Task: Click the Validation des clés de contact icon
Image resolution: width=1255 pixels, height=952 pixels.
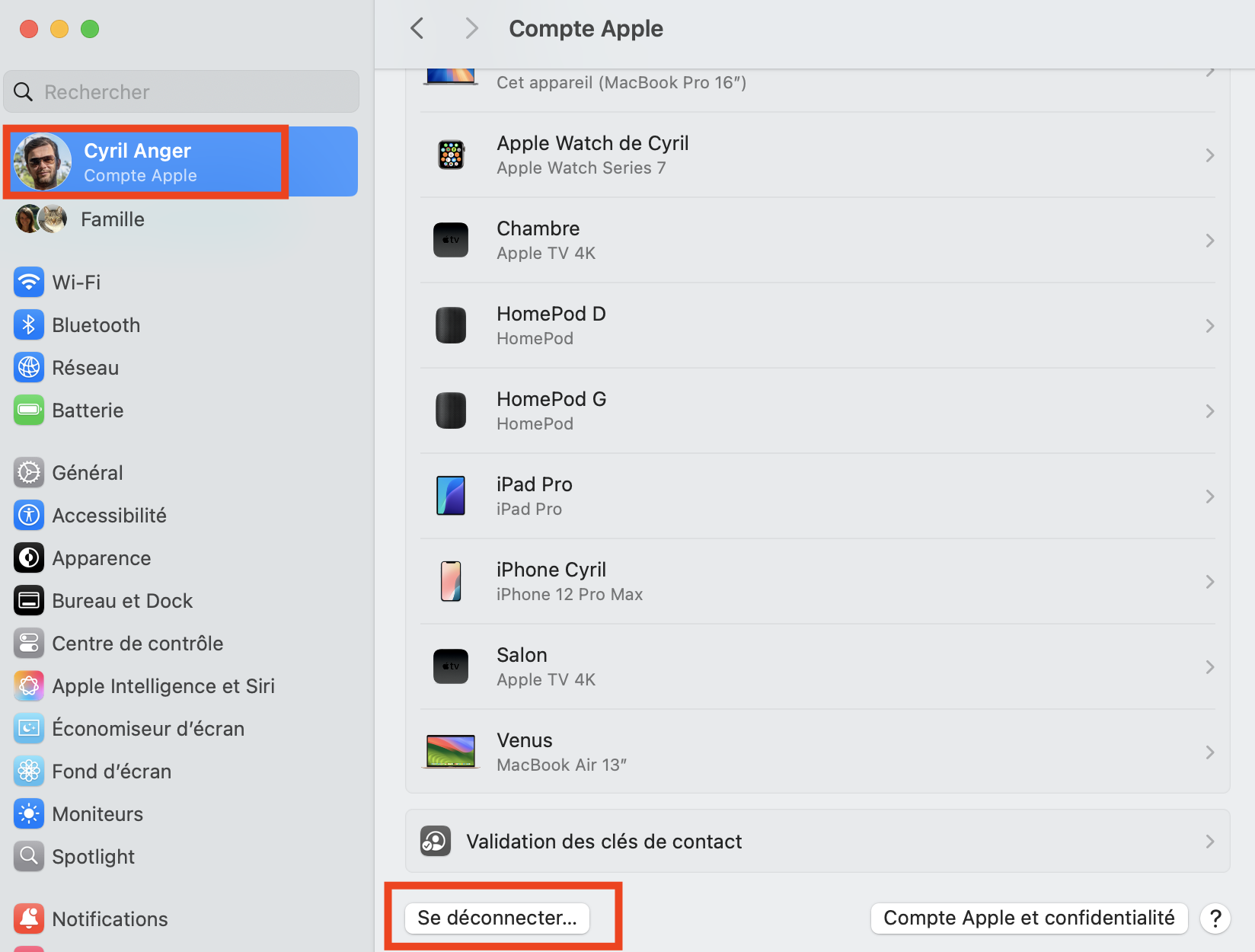Action: 436,842
